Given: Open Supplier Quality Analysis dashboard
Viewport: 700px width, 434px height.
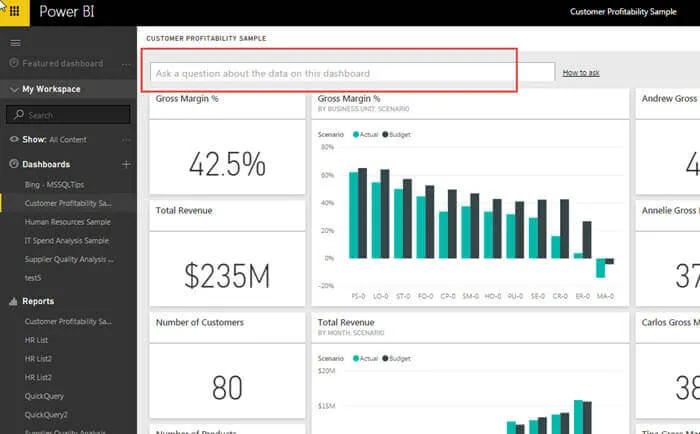Looking at the screenshot, I should coord(69,259).
